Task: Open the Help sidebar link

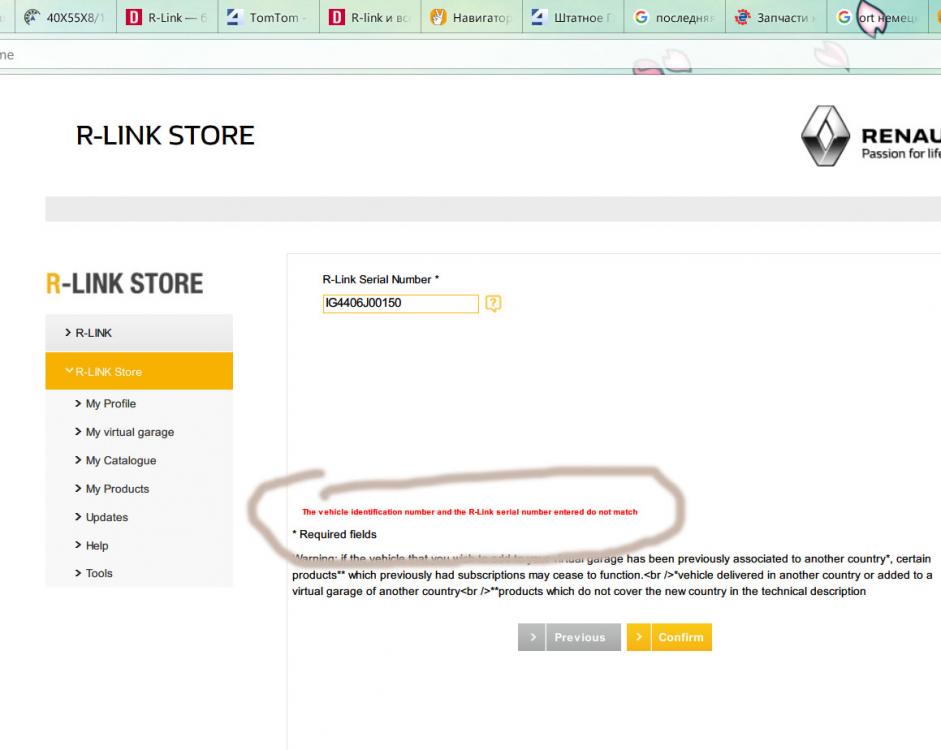Action: point(97,545)
